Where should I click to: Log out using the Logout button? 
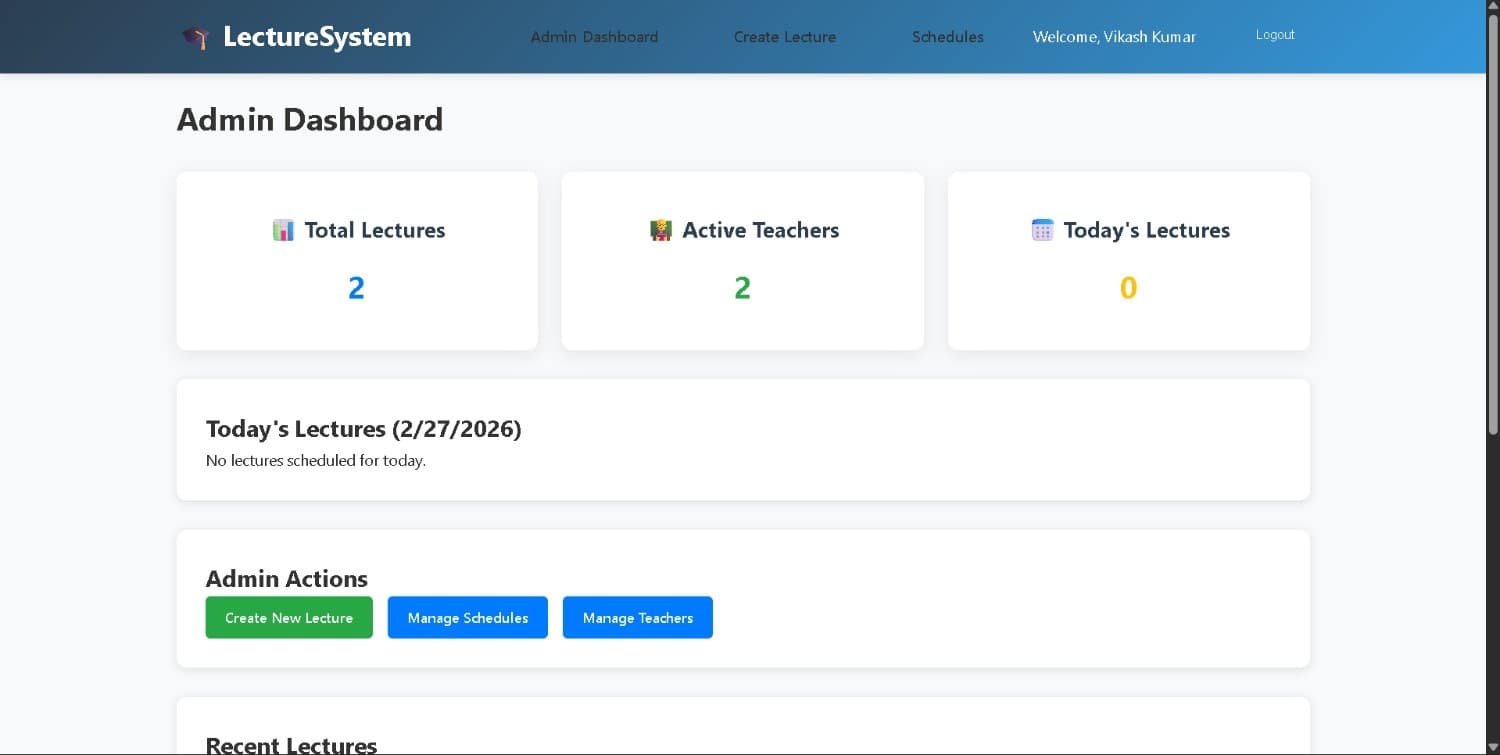pos(1275,35)
